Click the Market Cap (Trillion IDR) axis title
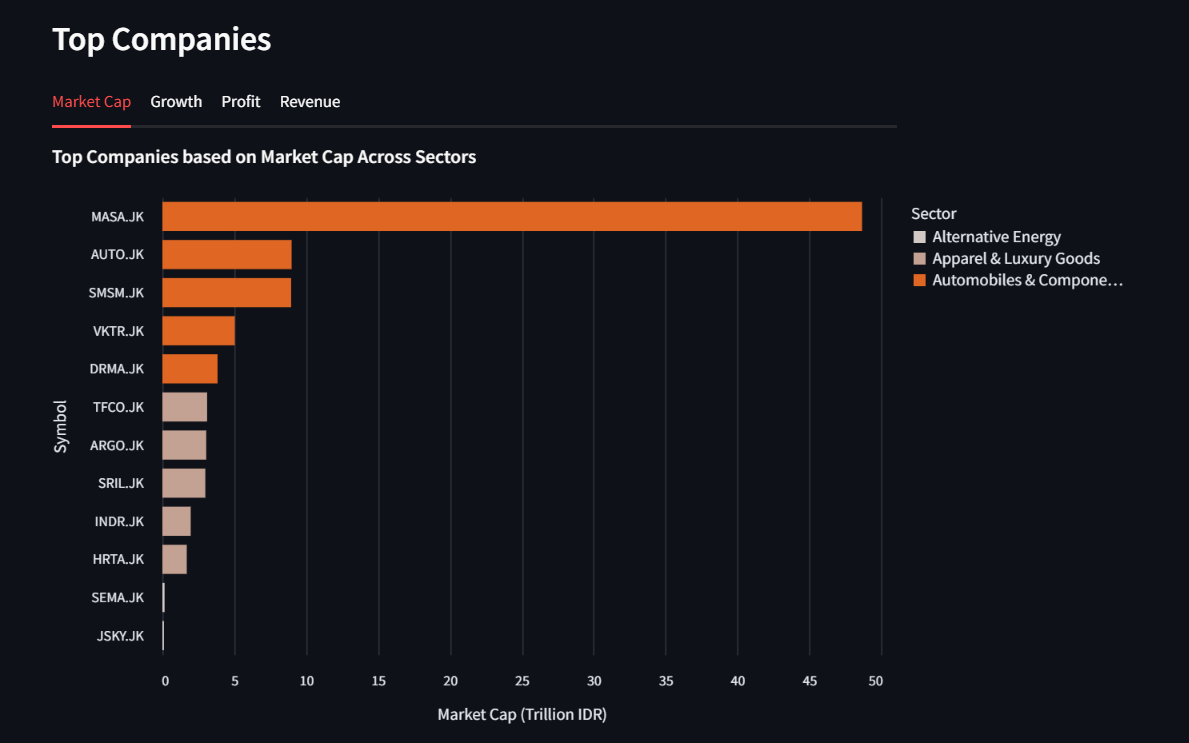The image size is (1189, 743). 522,714
